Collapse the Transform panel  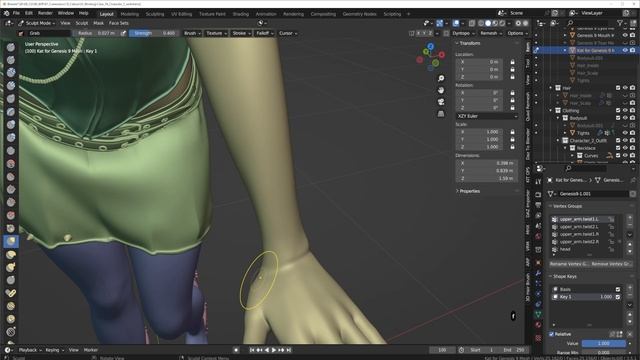[x=469, y=43]
